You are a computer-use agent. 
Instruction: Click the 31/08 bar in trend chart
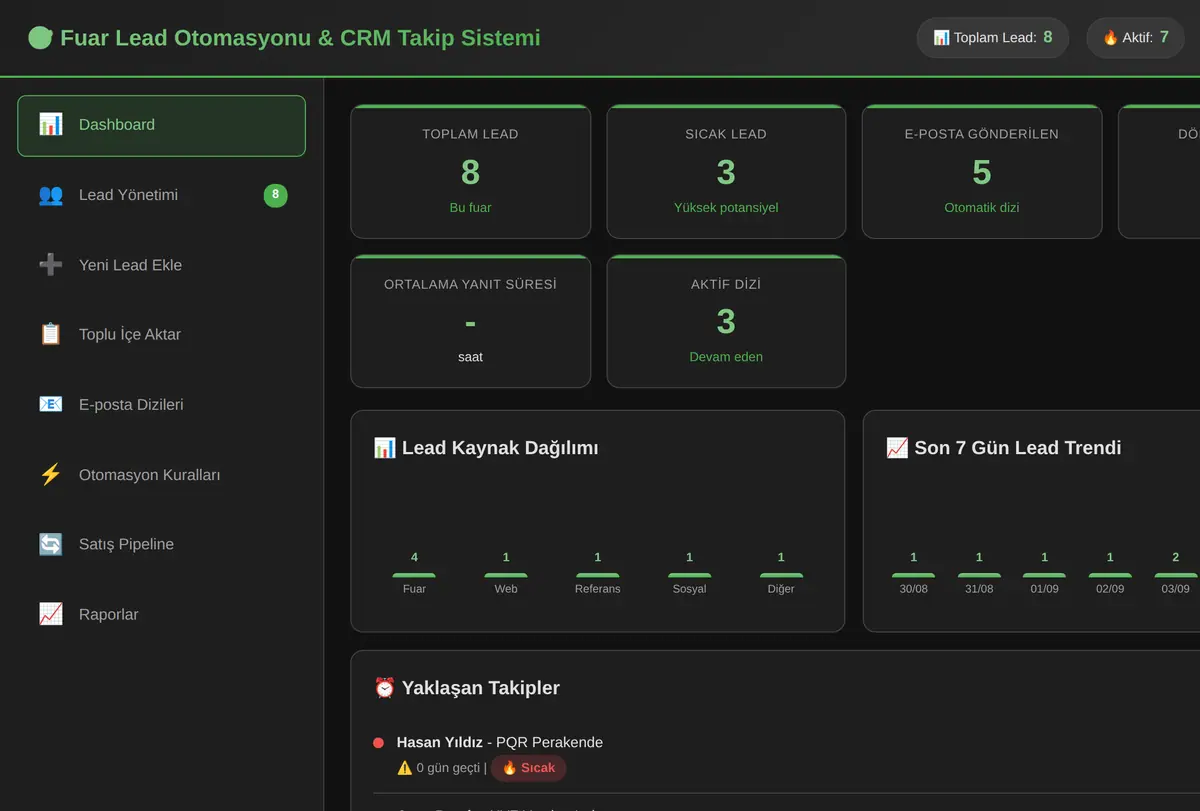(x=979, y=575)
